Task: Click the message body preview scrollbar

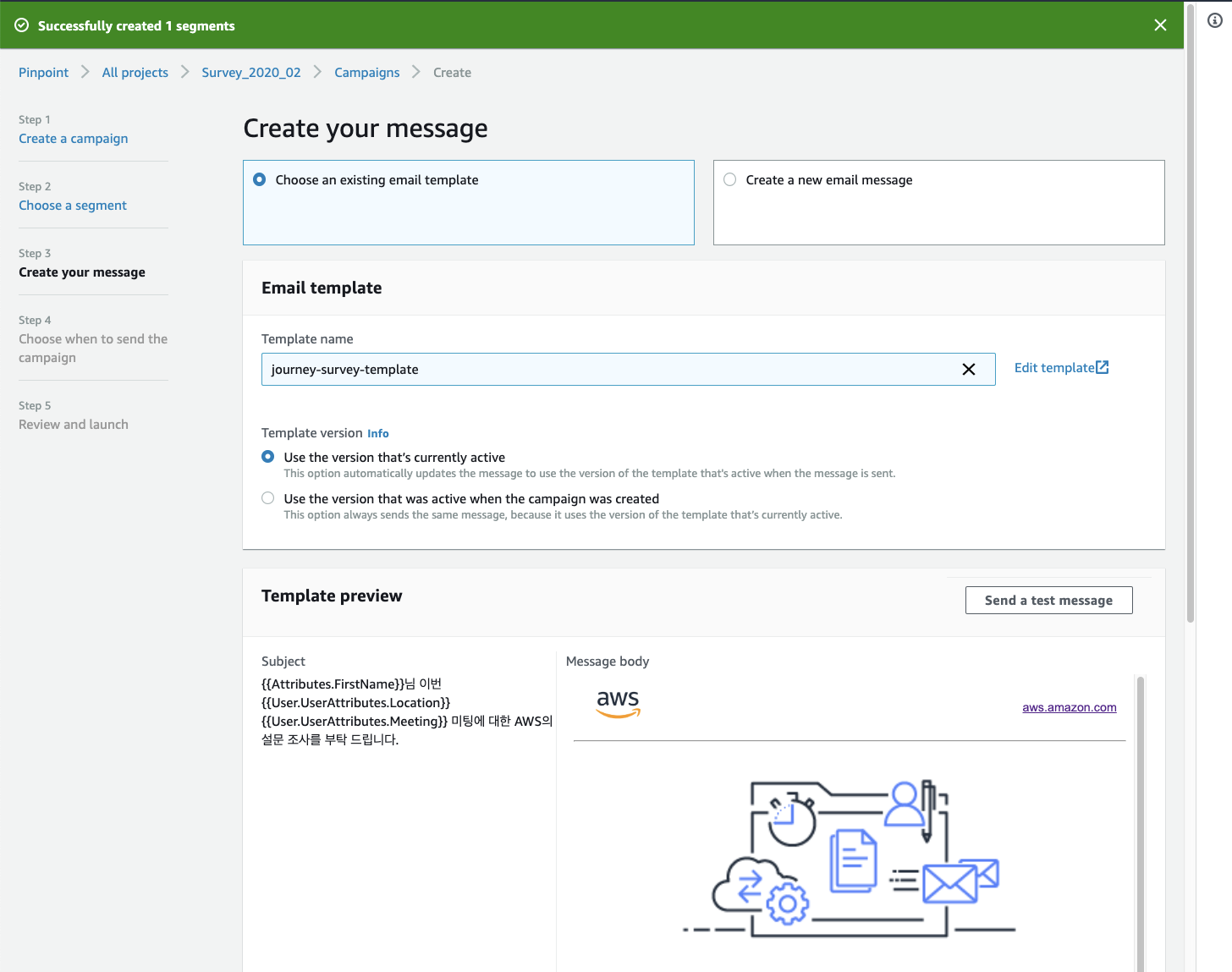Action: (1141, 823)
